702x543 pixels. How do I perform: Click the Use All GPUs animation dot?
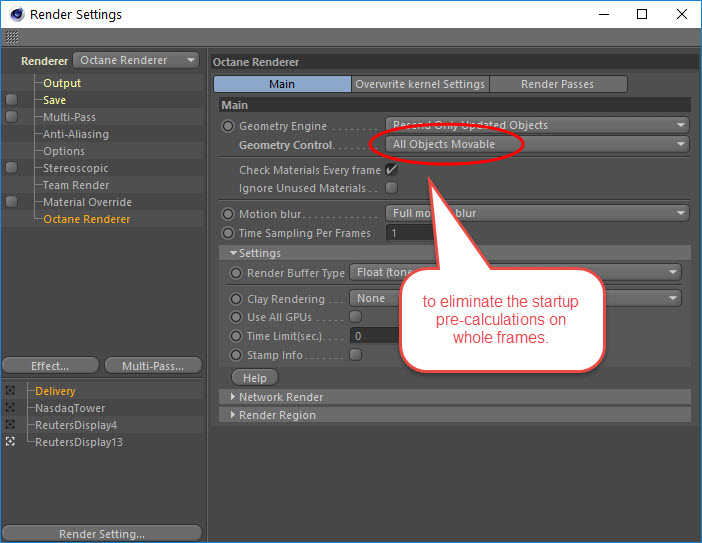236,317
